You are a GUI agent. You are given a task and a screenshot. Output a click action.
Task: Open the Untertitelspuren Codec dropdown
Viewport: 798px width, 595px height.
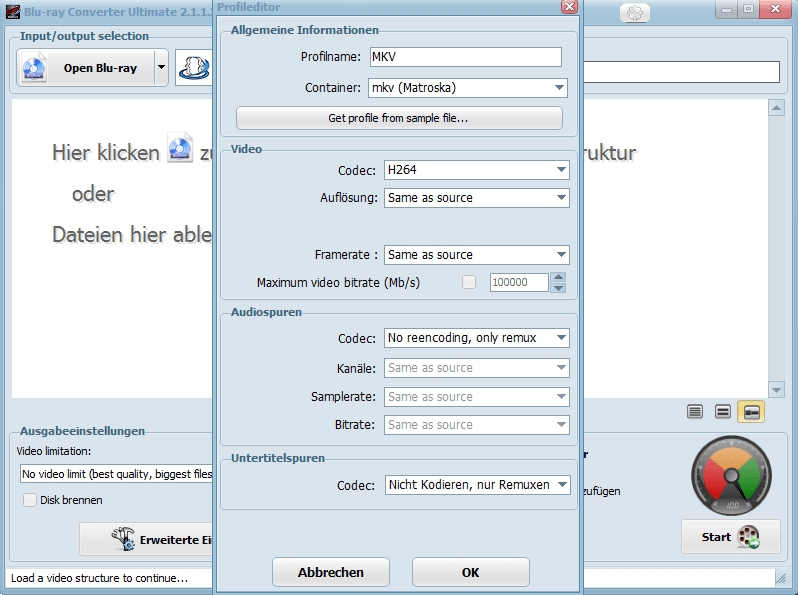click(x=477, y=485)
